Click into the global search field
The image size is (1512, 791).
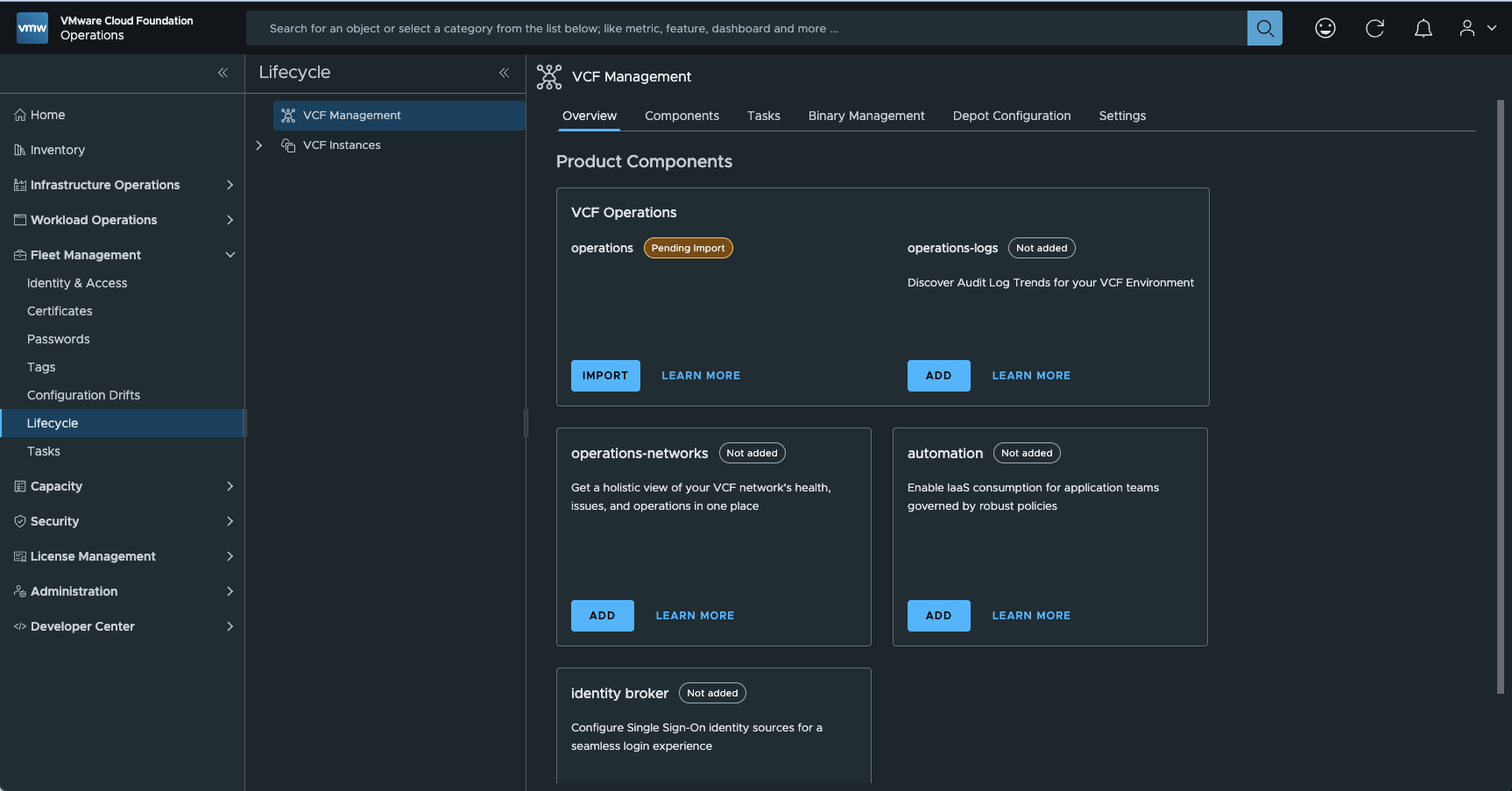[745, 28]
